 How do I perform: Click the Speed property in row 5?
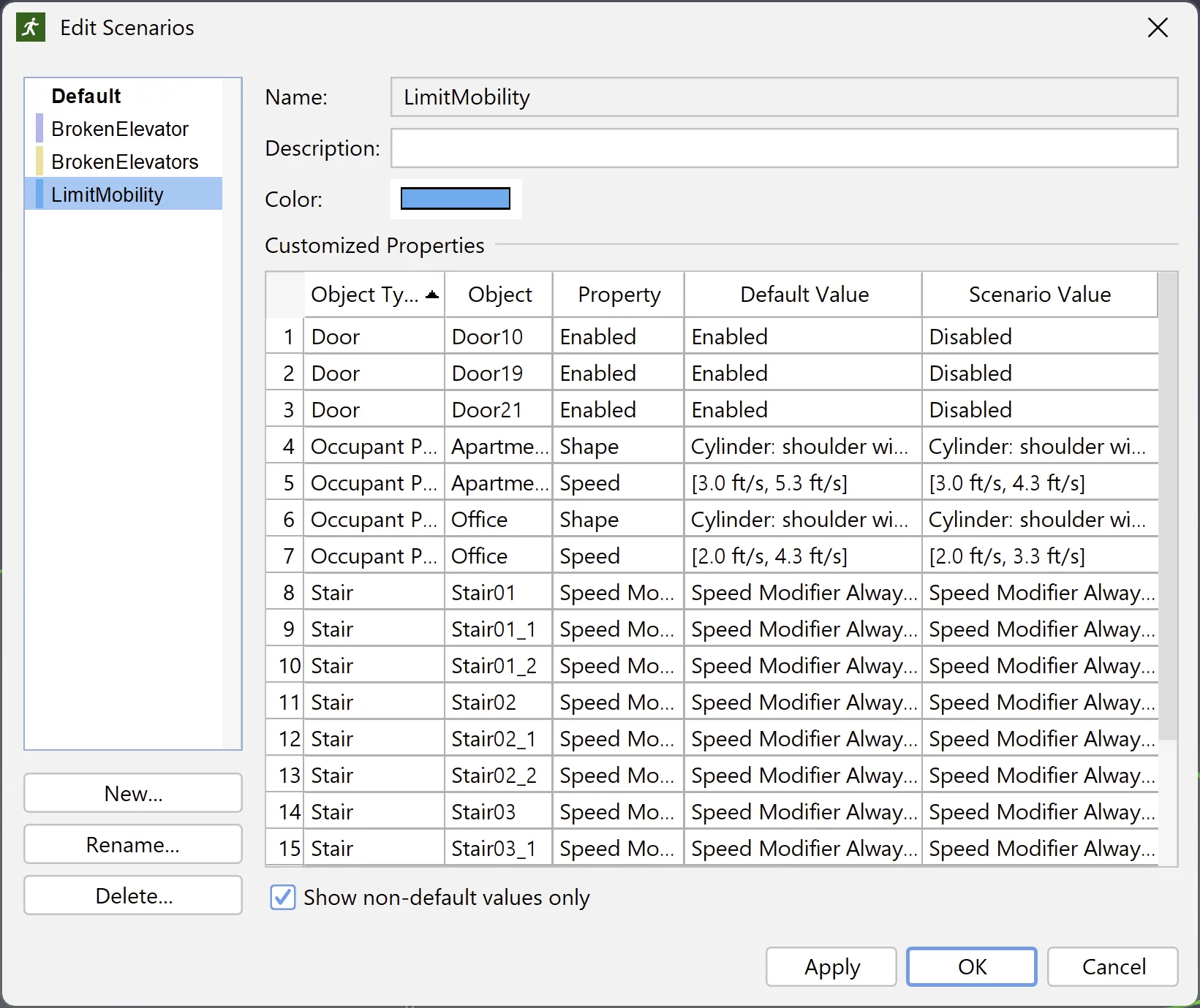619,482
